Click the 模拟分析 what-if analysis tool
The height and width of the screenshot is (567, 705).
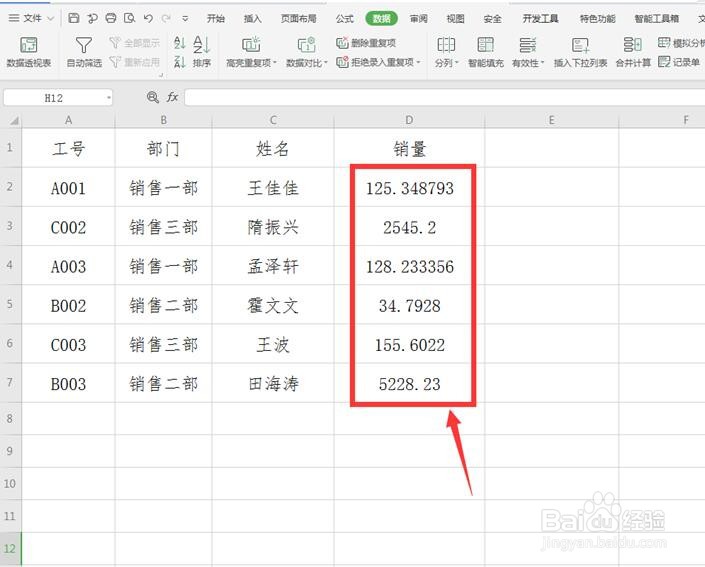[x=681, y=43]
